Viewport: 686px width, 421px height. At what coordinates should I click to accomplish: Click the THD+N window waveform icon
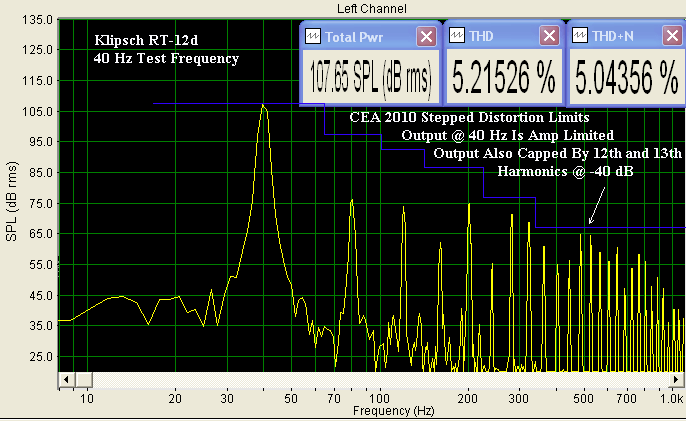tap(580, 35)
